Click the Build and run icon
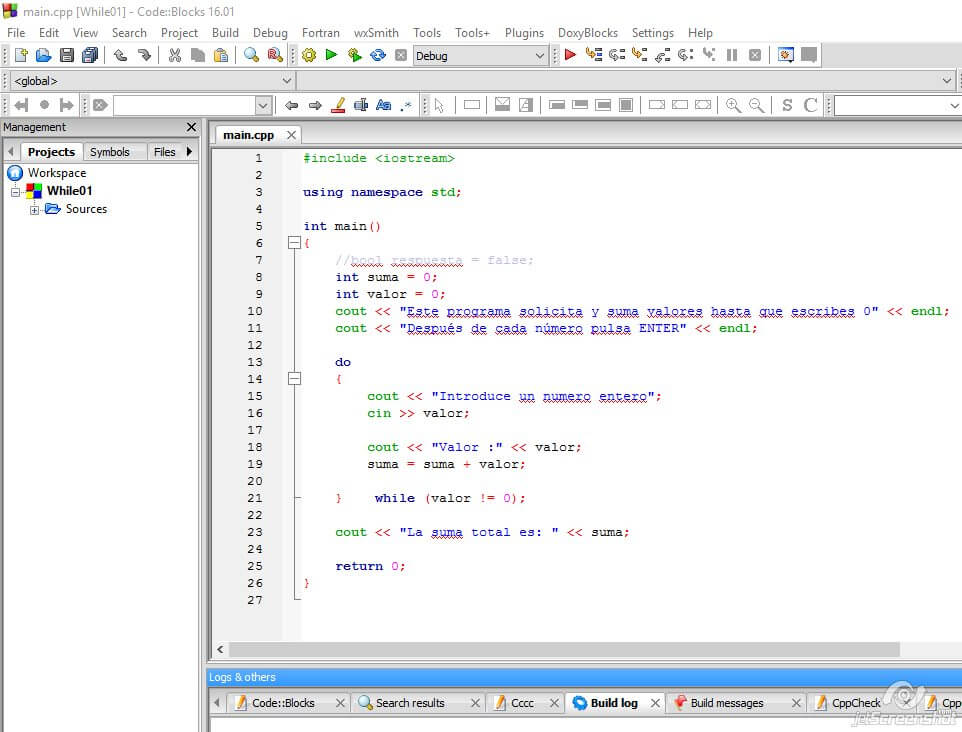Screen dimensions: 962x732 pos(355,55)
